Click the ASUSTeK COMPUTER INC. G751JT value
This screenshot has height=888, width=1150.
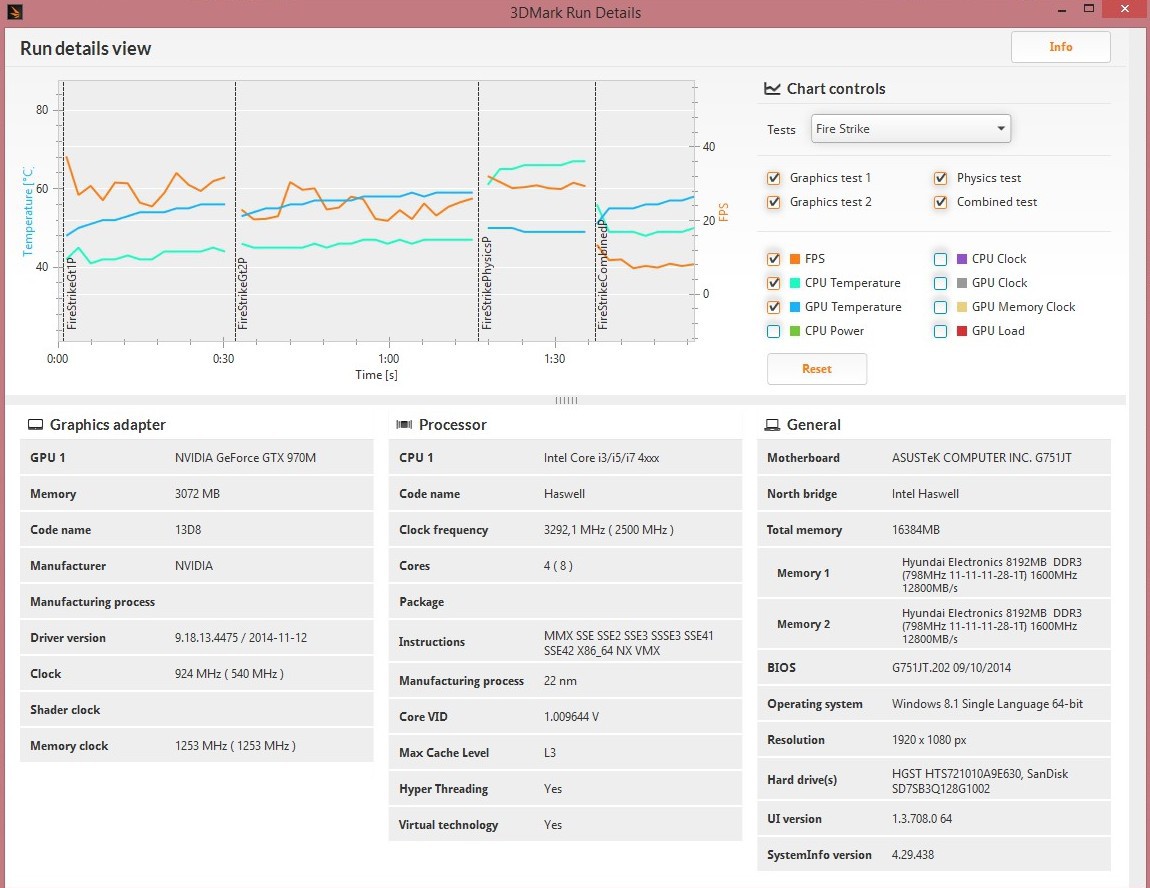click(x=981, y=458)
